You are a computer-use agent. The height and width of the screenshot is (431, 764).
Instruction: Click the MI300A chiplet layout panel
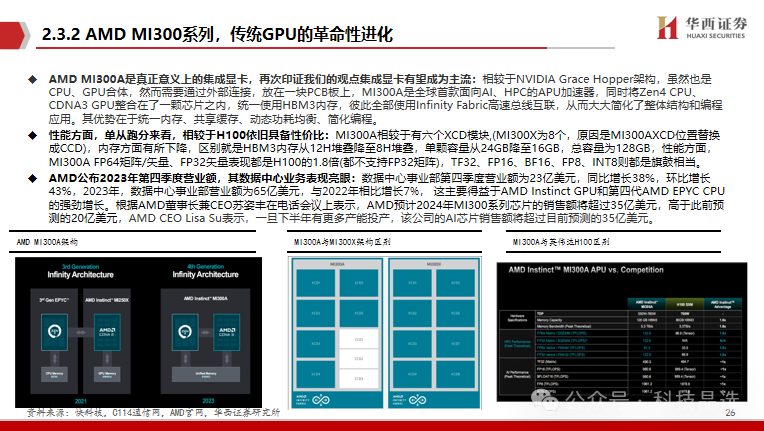pos(337,334)
